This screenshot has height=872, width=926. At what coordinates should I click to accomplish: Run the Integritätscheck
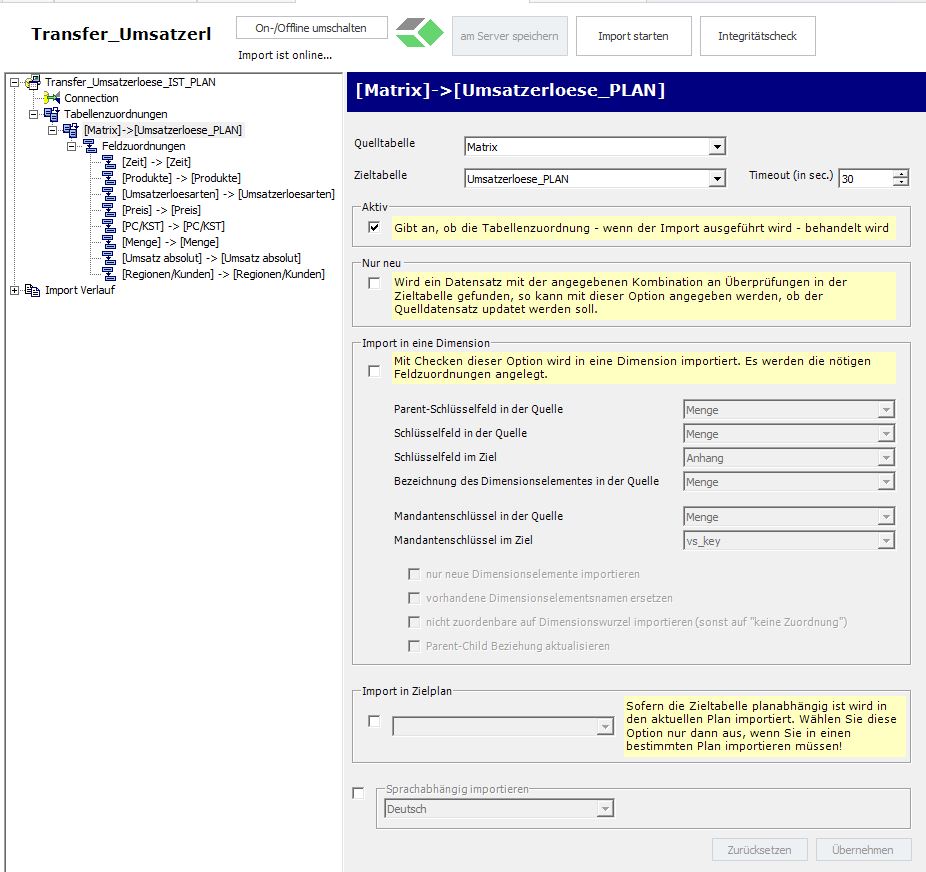758,36
